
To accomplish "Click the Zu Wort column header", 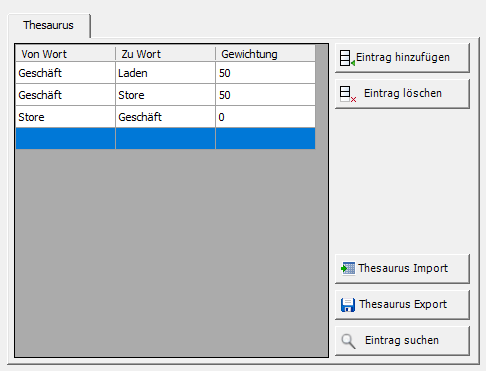I will pos(165,54).
